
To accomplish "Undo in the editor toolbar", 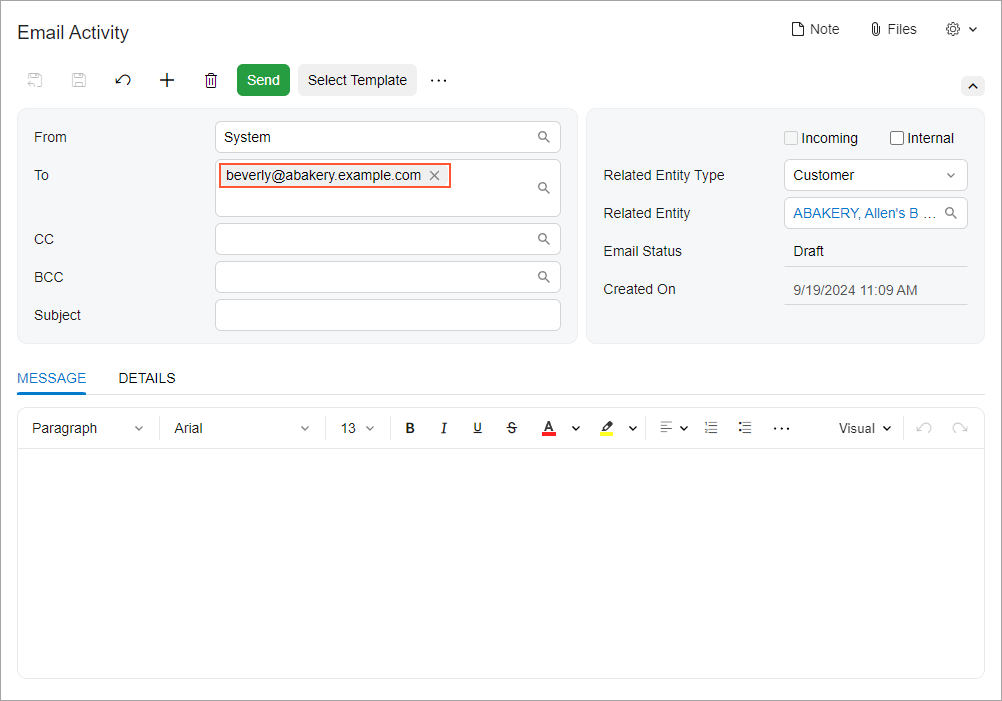I will [924, 428].
